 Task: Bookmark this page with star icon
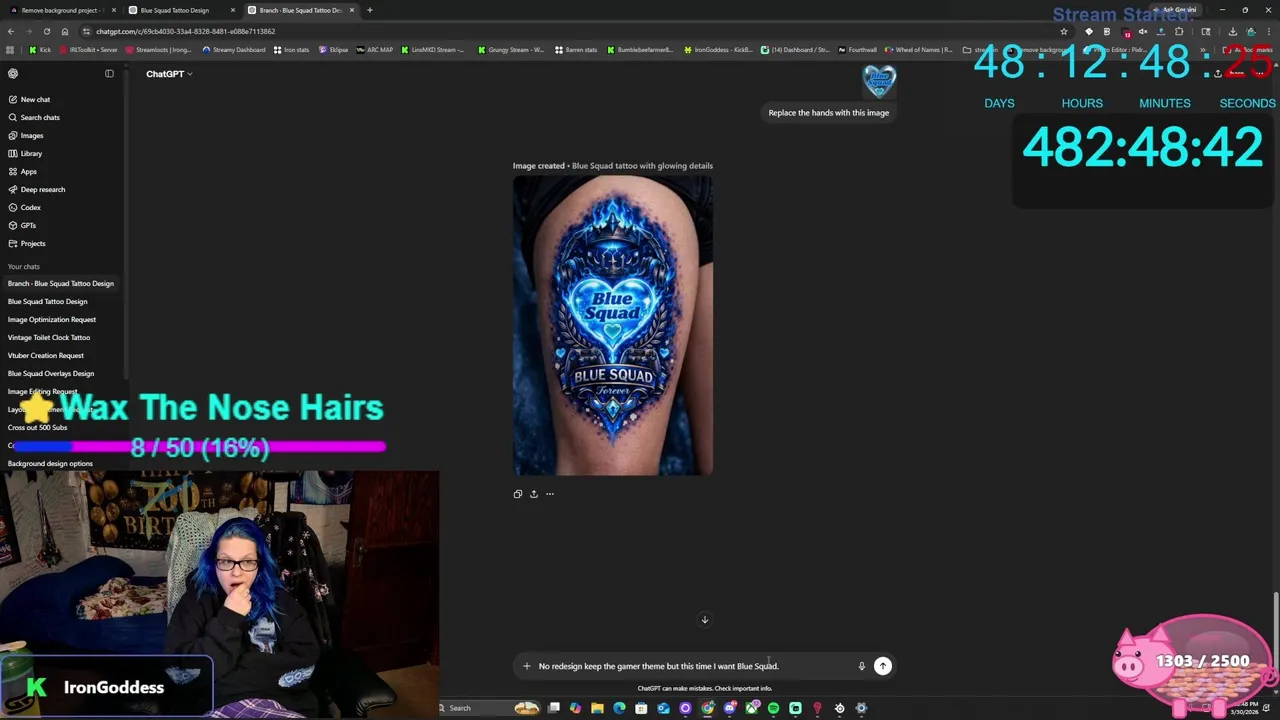pos(1064,31)
